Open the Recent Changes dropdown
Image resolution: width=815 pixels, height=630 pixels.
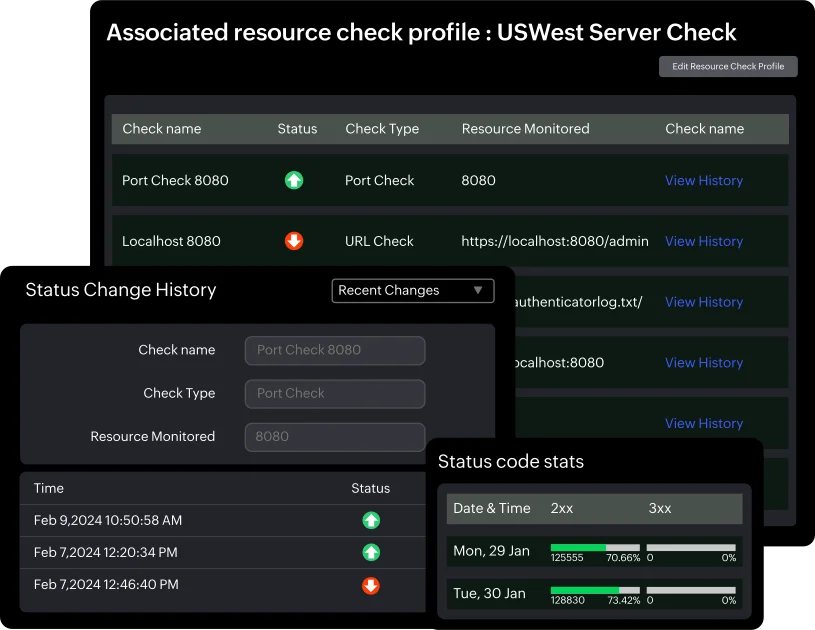(412, 290)
